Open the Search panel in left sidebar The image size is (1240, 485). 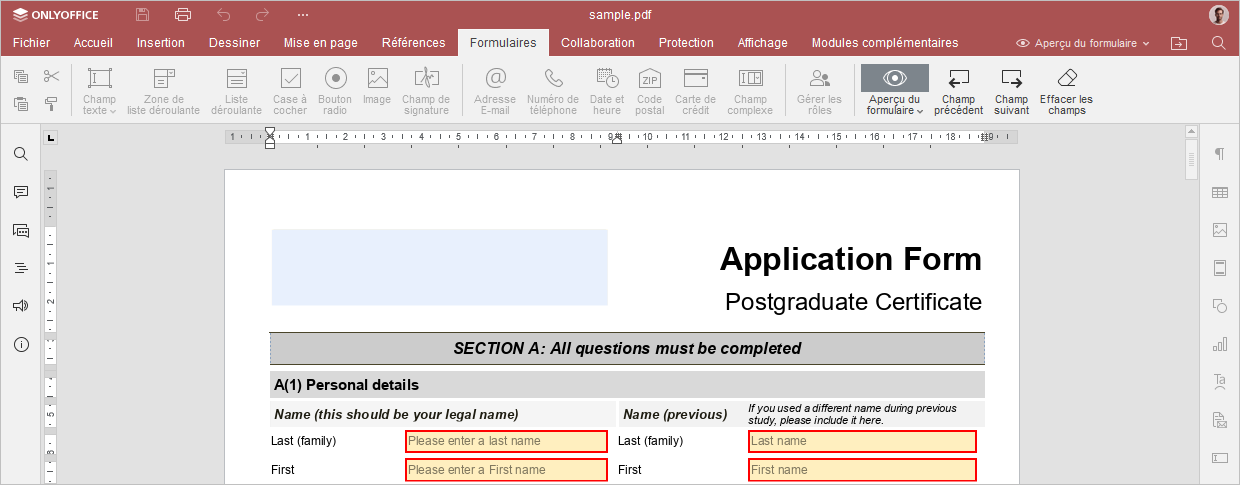tap(20, 154)
